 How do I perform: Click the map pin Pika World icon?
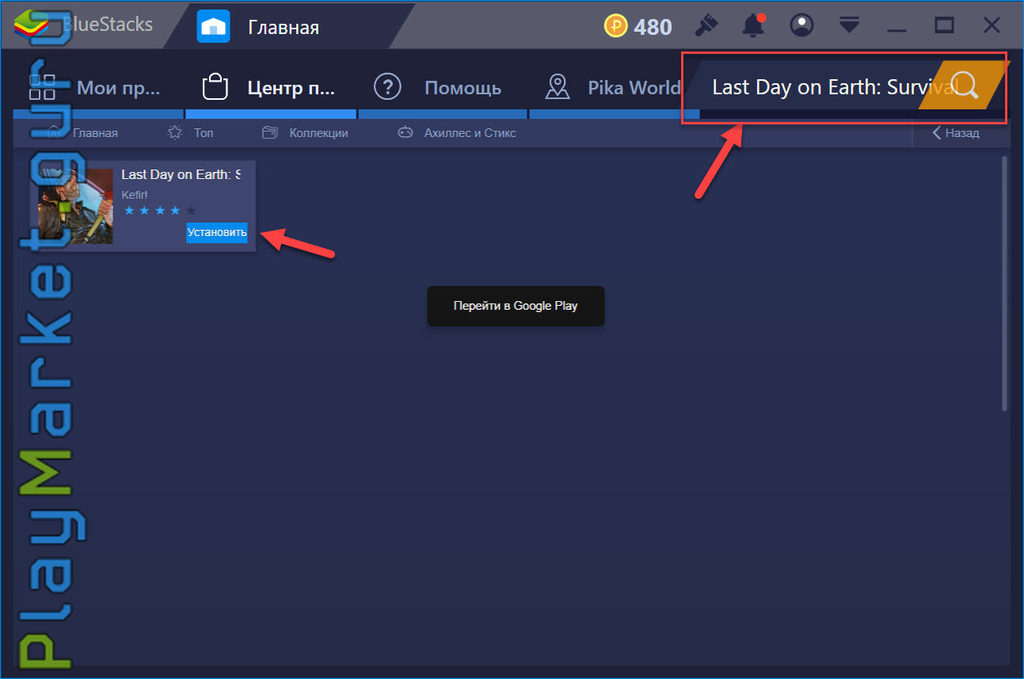tap(557, 86)
